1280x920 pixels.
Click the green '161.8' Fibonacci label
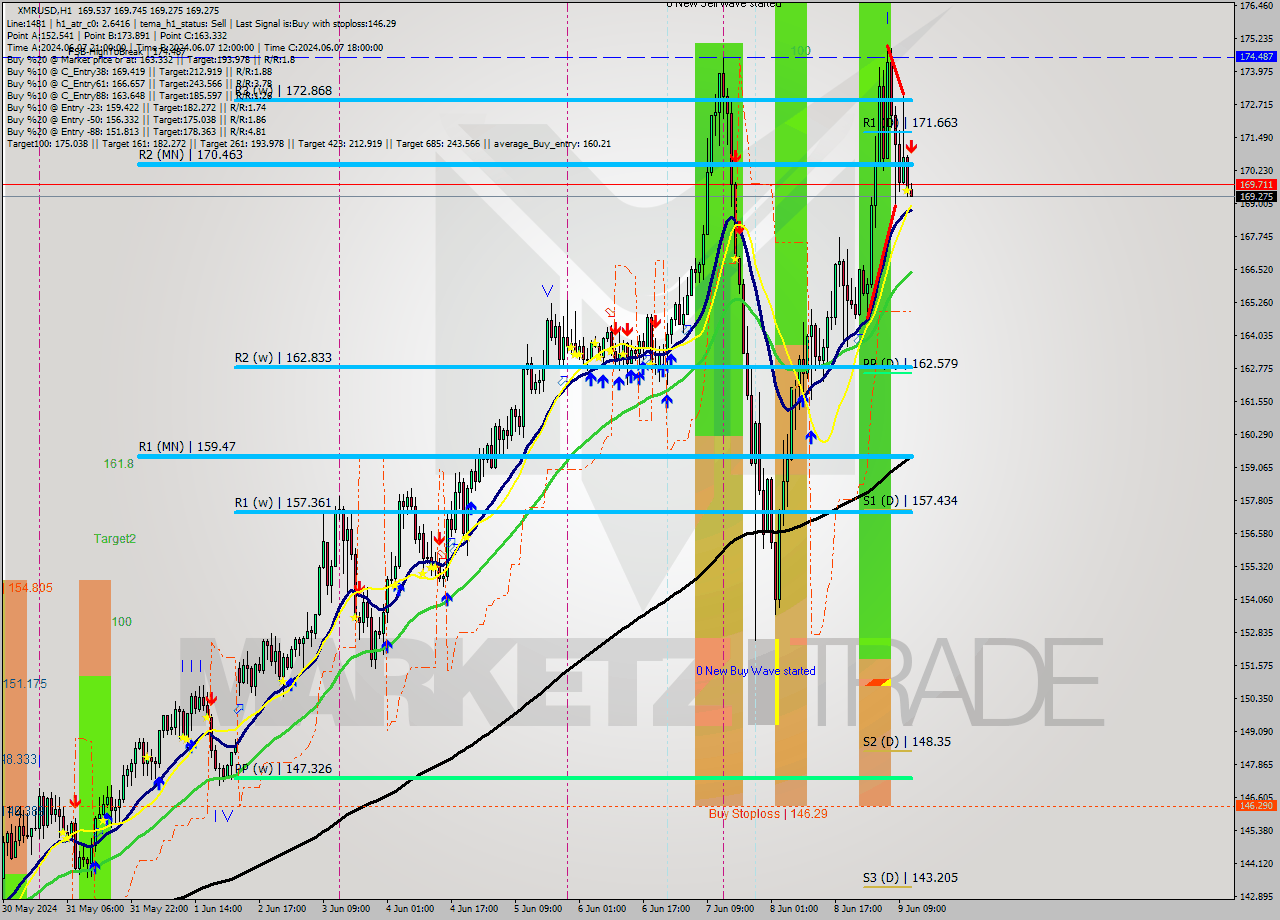[118, 465]
